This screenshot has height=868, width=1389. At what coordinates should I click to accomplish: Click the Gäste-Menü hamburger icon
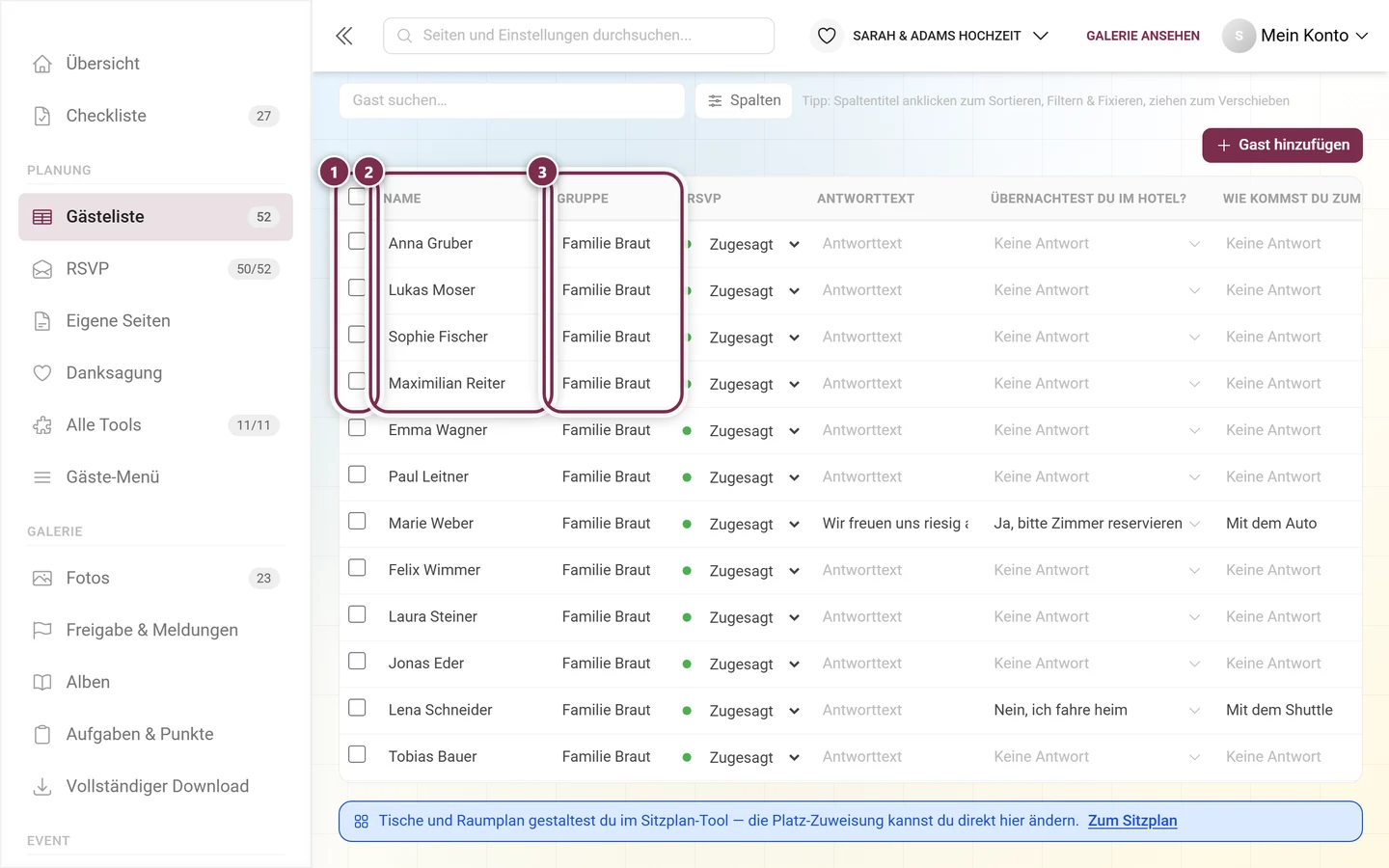point(42,477)
